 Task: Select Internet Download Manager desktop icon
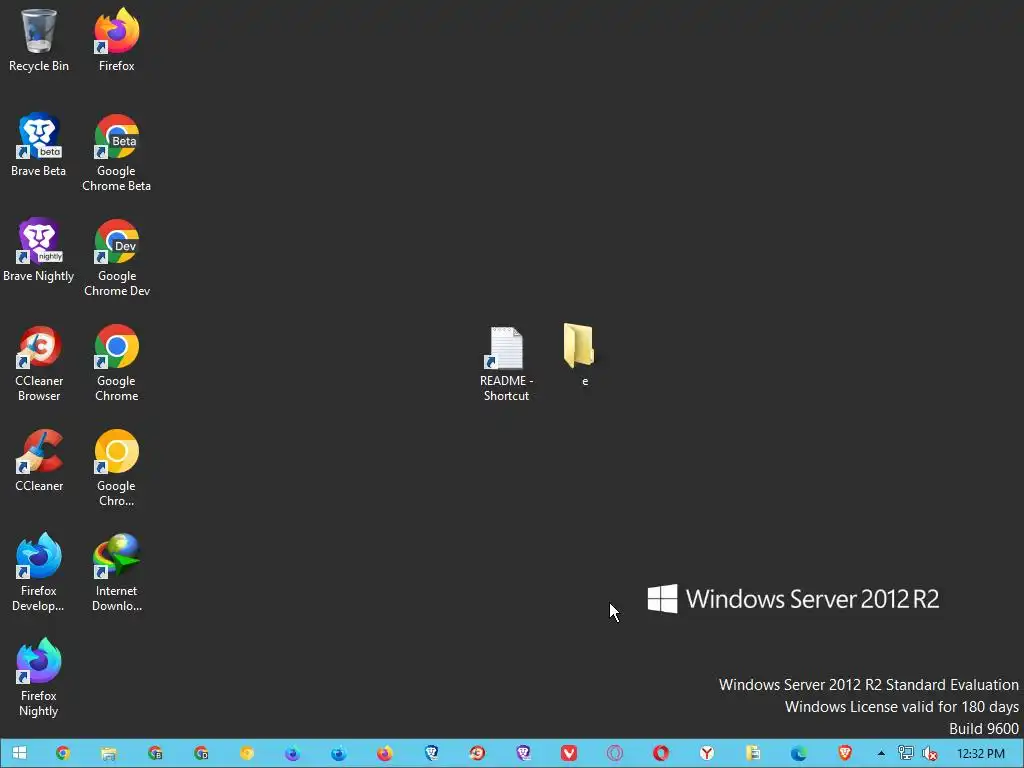coord(116,572)
